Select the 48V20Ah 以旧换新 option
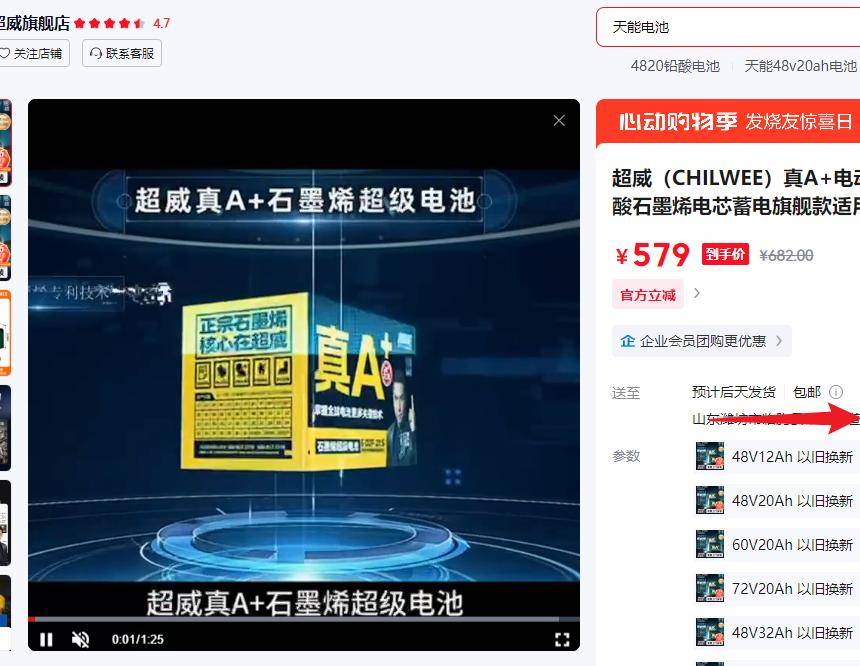 click(x=776, y=501)
